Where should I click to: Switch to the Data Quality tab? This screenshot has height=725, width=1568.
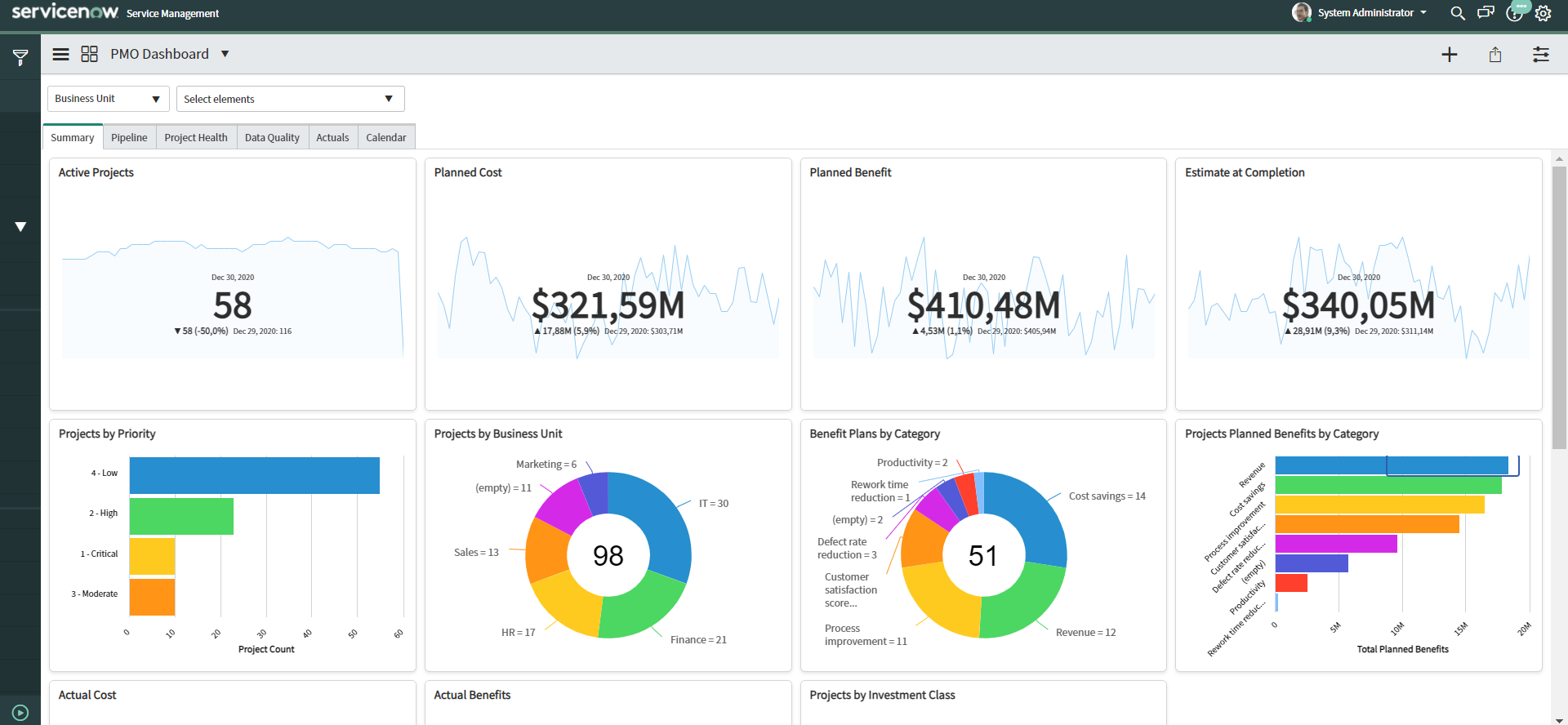tap(272, 137)
